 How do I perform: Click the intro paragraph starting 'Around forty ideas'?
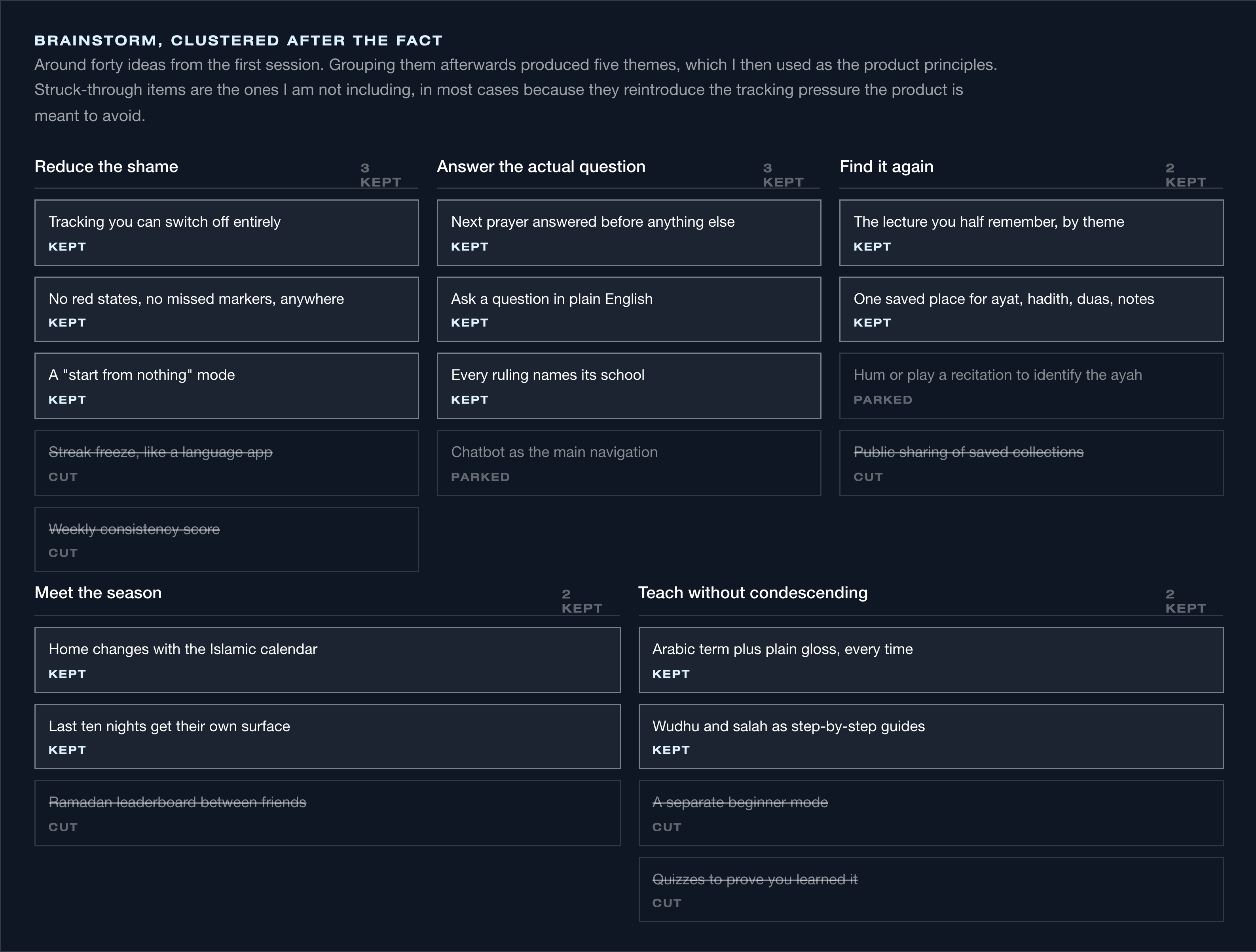pyautogui.click(x=516, y=90)
